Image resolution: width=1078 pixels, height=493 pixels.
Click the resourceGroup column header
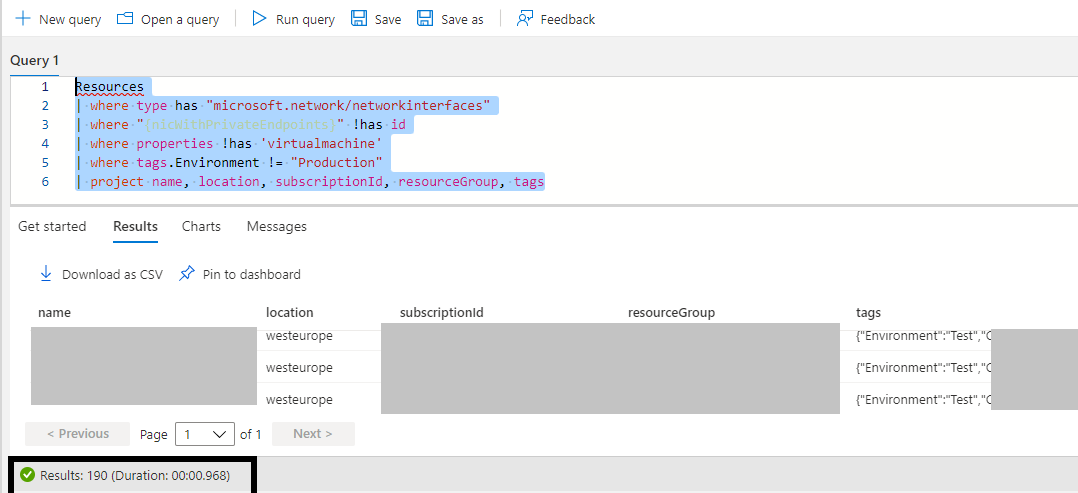pyautogui.click(x=671, y=313)
